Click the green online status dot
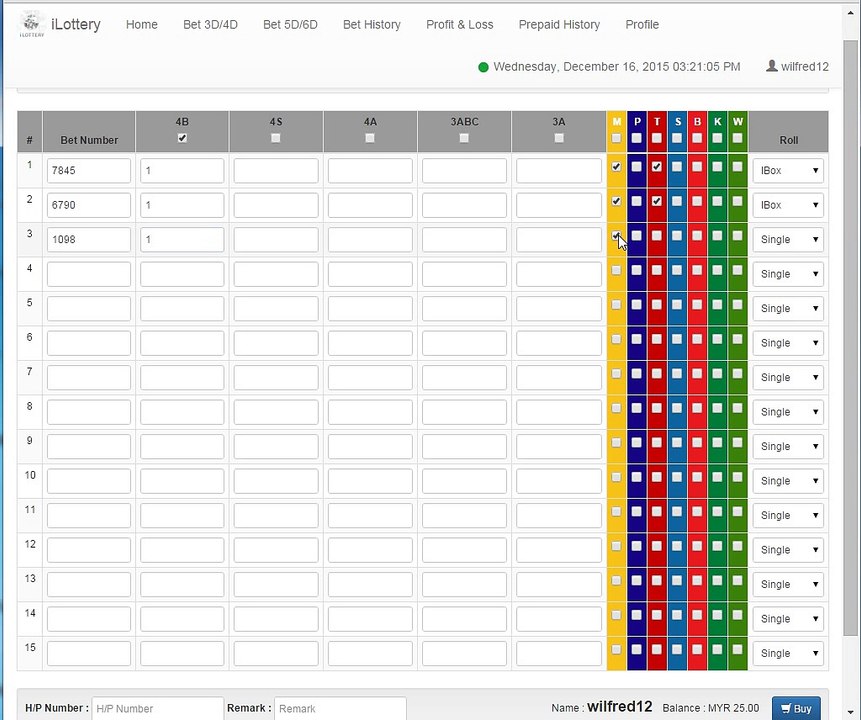The height and width of the screenshot is (720, 861). click(483, 68)
